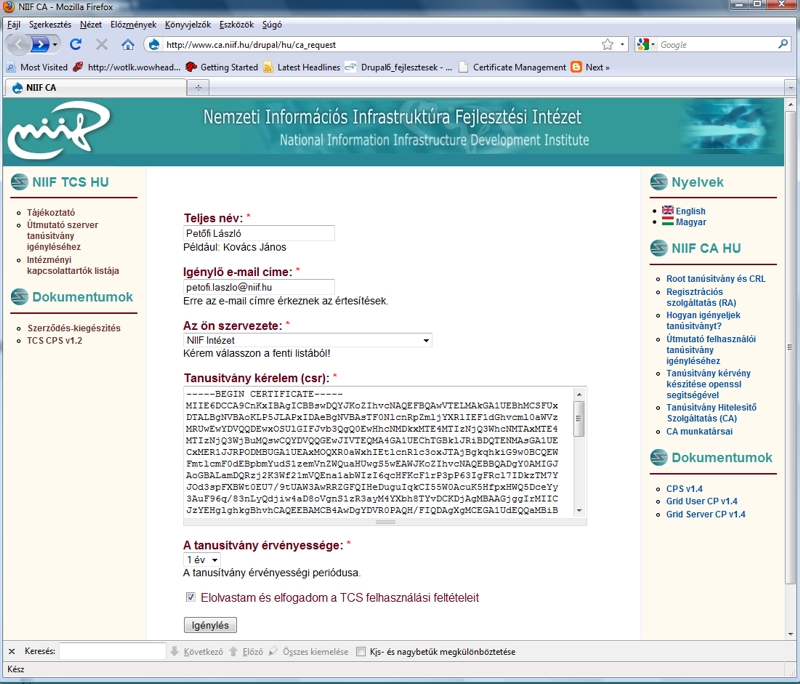Go to the Home page icon
Image resolution: width=800 pixels, height=684 pixels.
(x=128, y=44)
